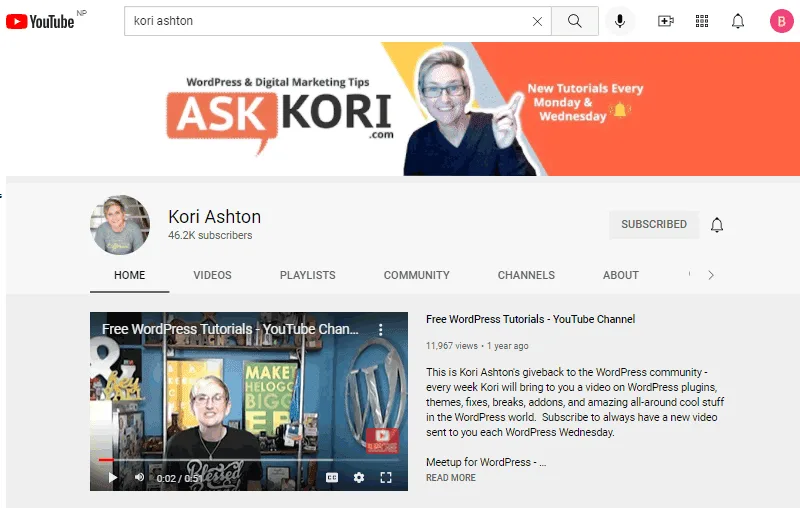
Task: Click the '46.2K subscribers' text
Action: [210, 236]
